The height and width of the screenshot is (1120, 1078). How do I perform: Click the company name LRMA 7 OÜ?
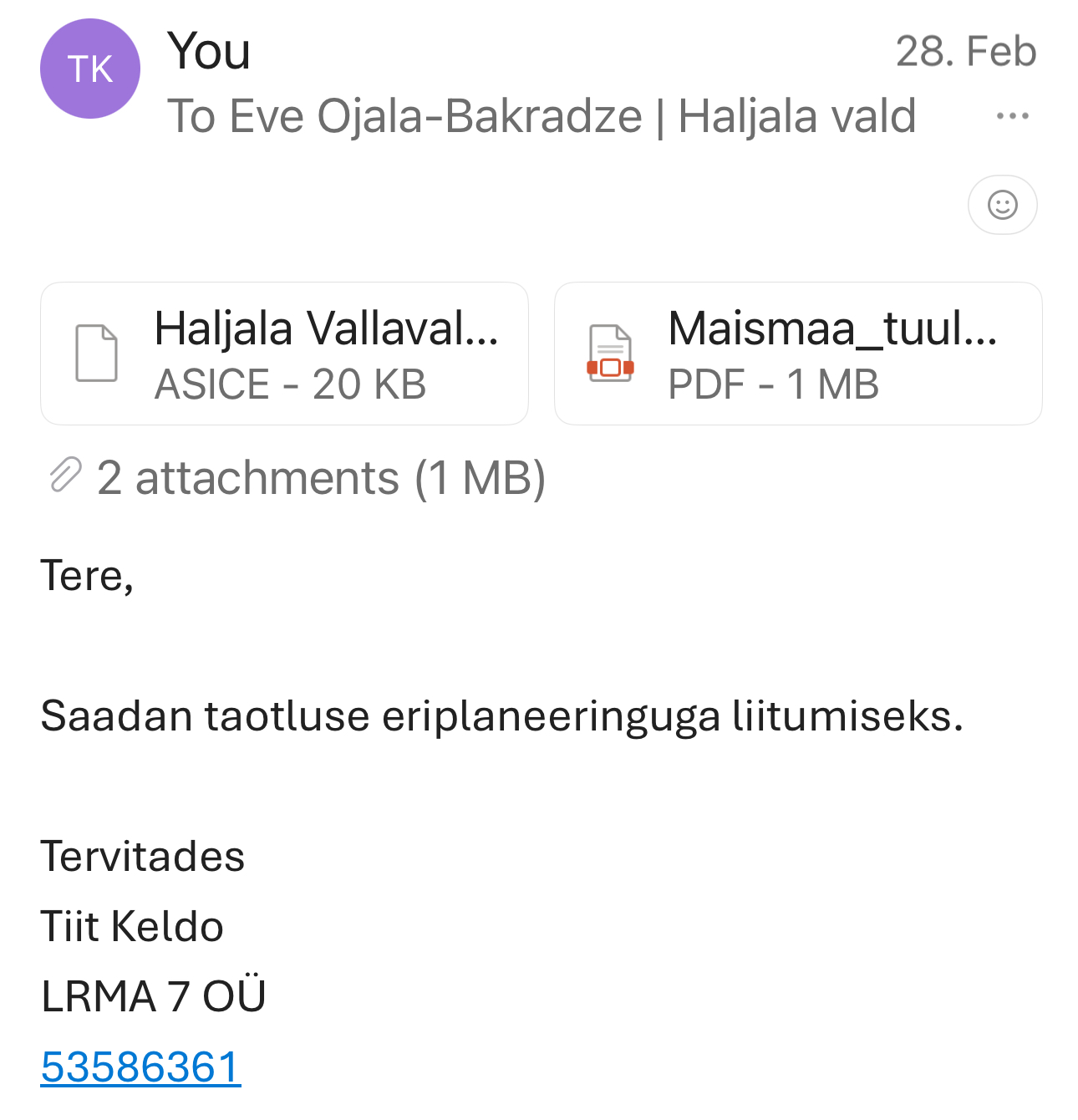pyautogui.click(x=154, y=996)
